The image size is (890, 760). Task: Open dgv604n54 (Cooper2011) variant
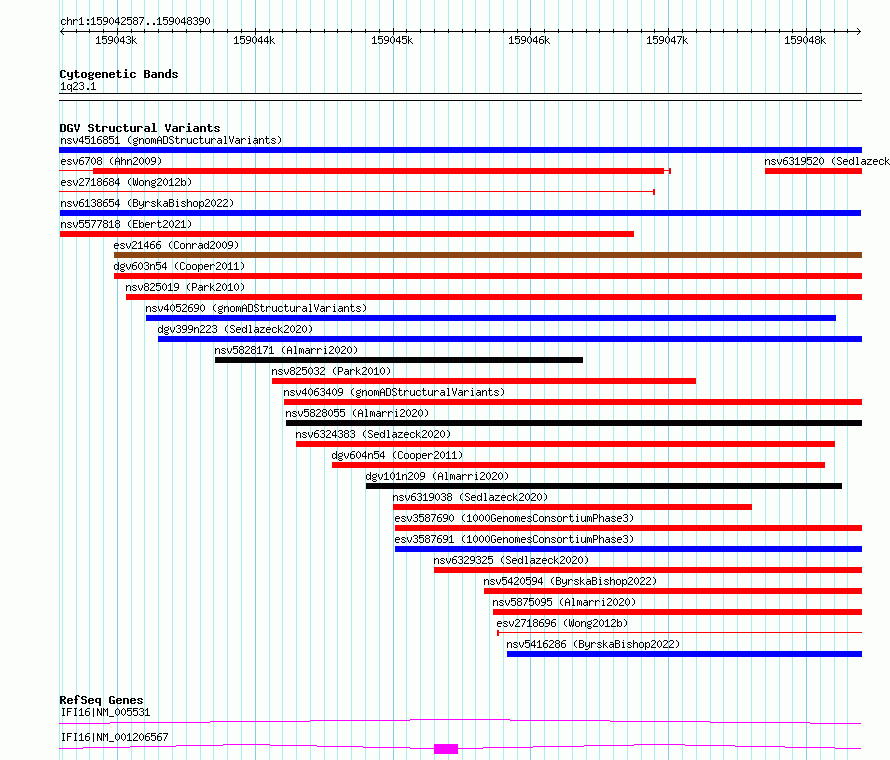click(x=397, y=455)
